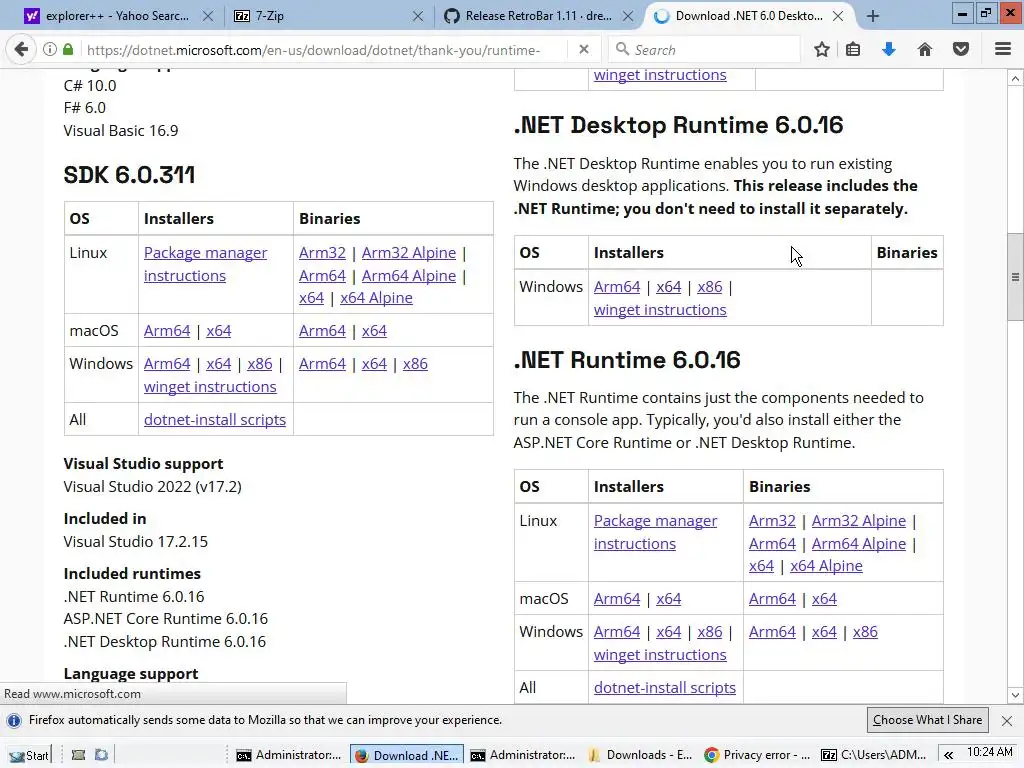Show bookmarks list icon

853,49
